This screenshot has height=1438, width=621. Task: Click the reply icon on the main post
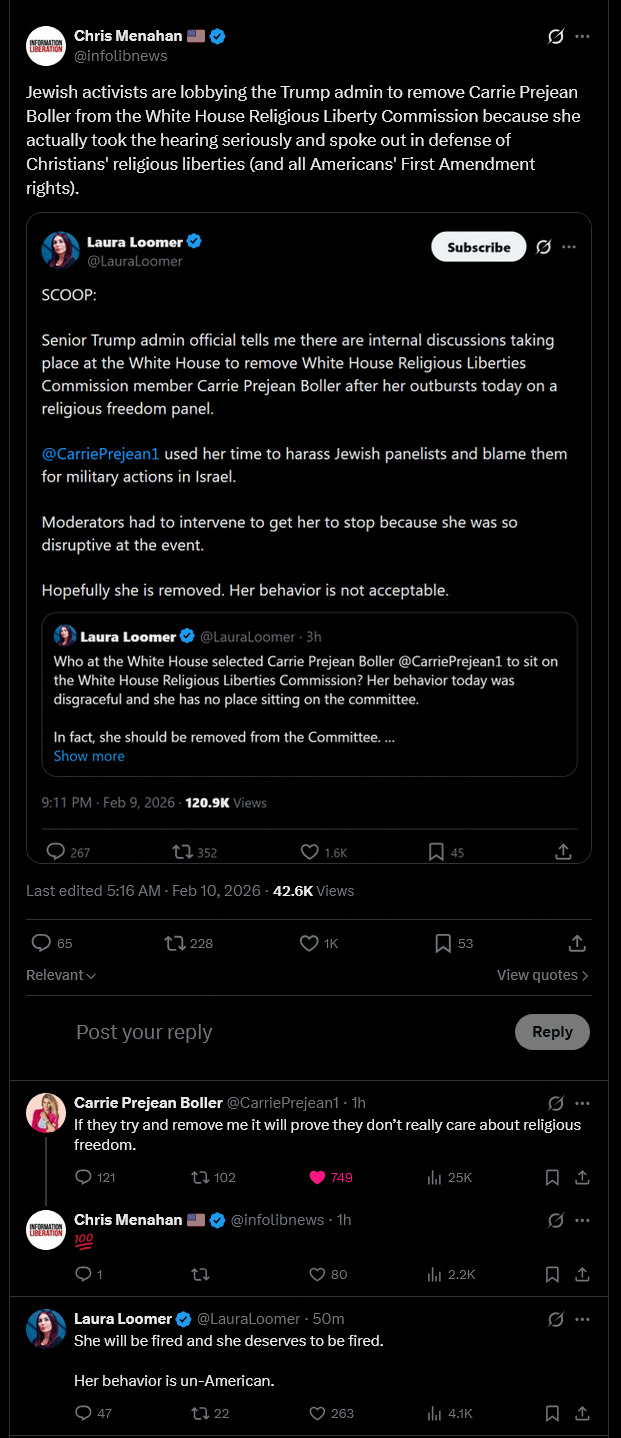click(x=41, y=943)
